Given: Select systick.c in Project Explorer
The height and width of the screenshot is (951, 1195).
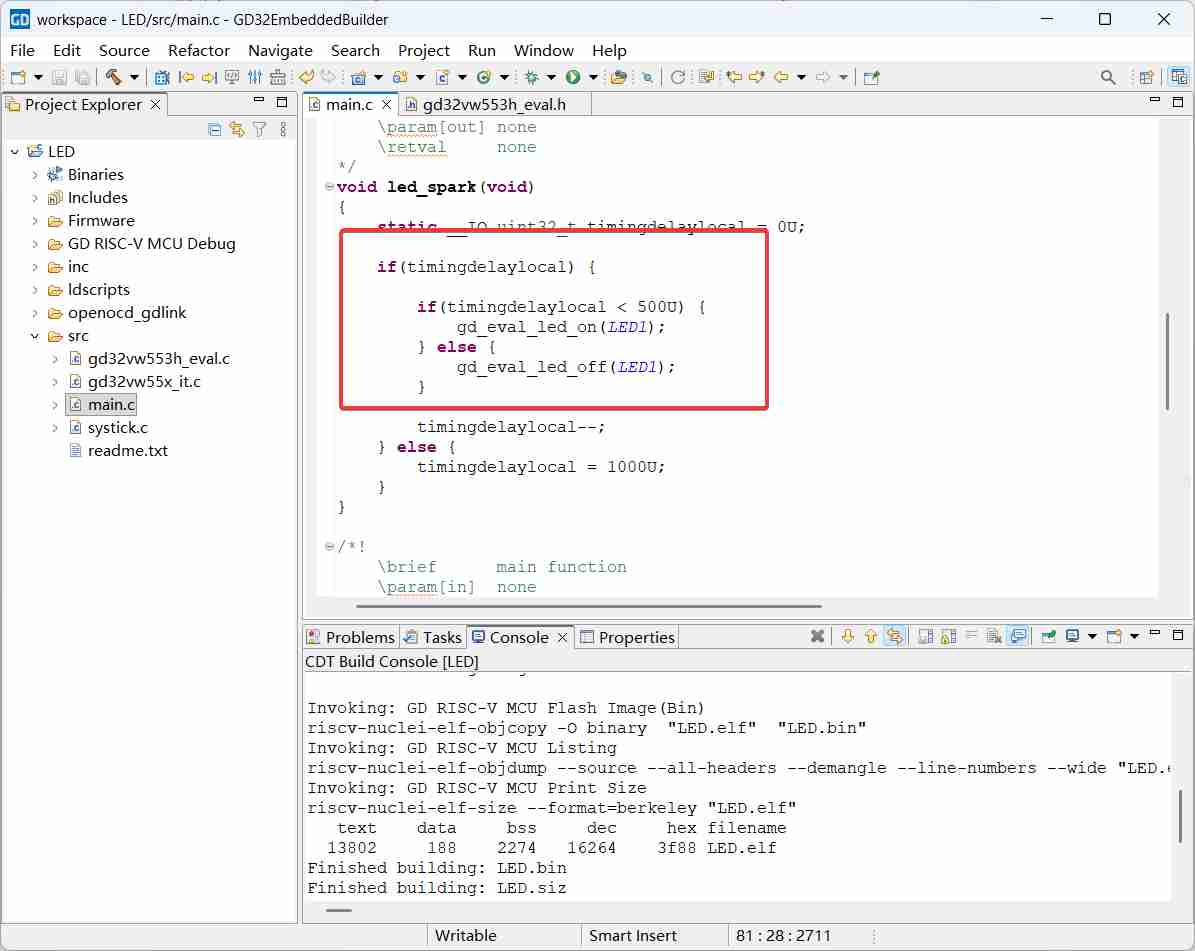Looking at the screenshot, I should [117, 428].
